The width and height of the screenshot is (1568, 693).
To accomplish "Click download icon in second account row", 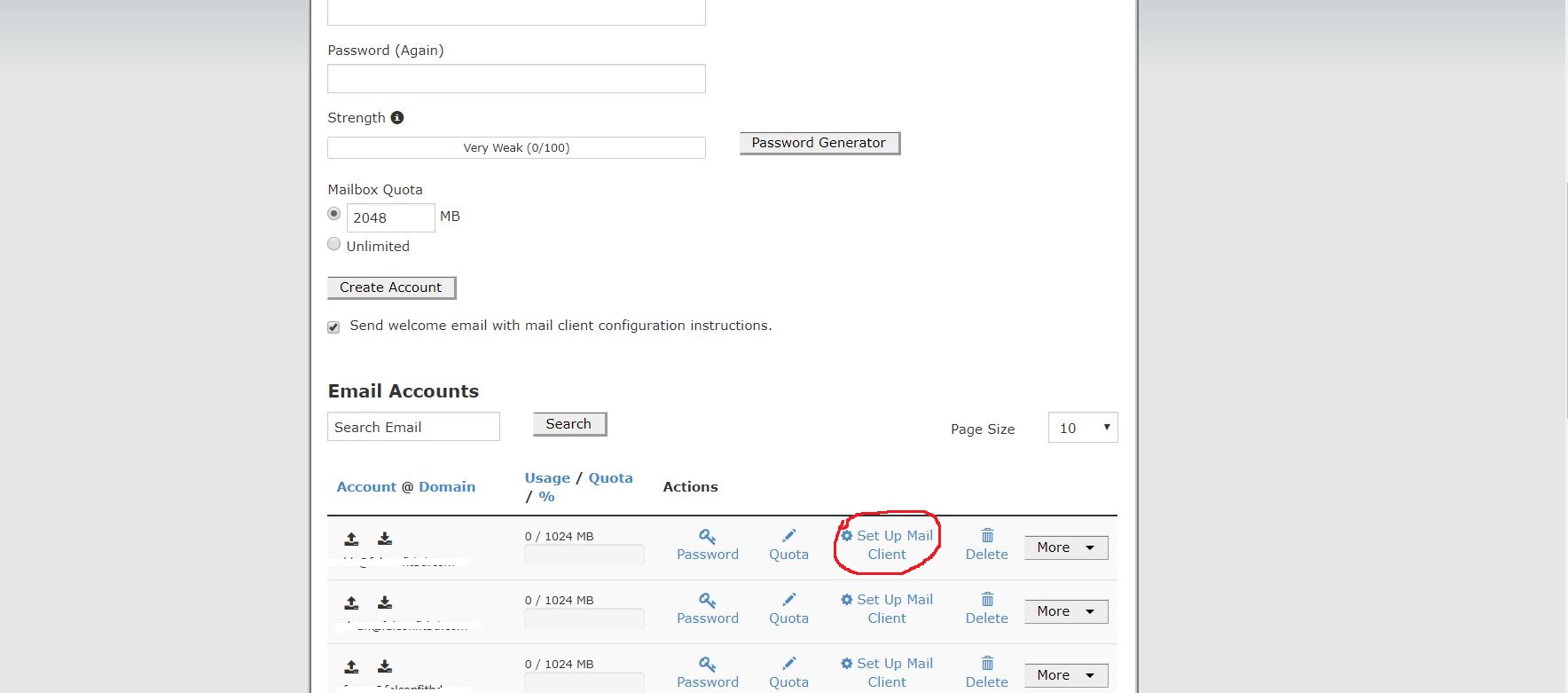I will 385,602.
